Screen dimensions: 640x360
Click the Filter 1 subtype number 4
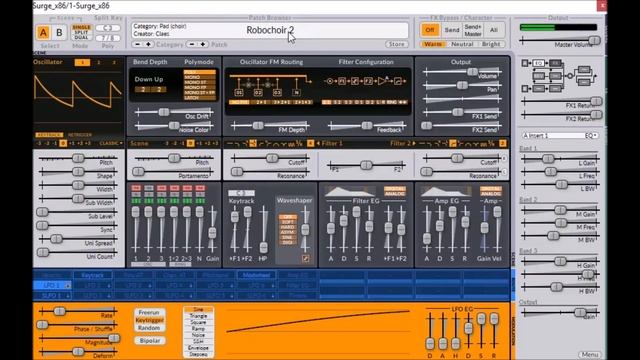point(310,143)
